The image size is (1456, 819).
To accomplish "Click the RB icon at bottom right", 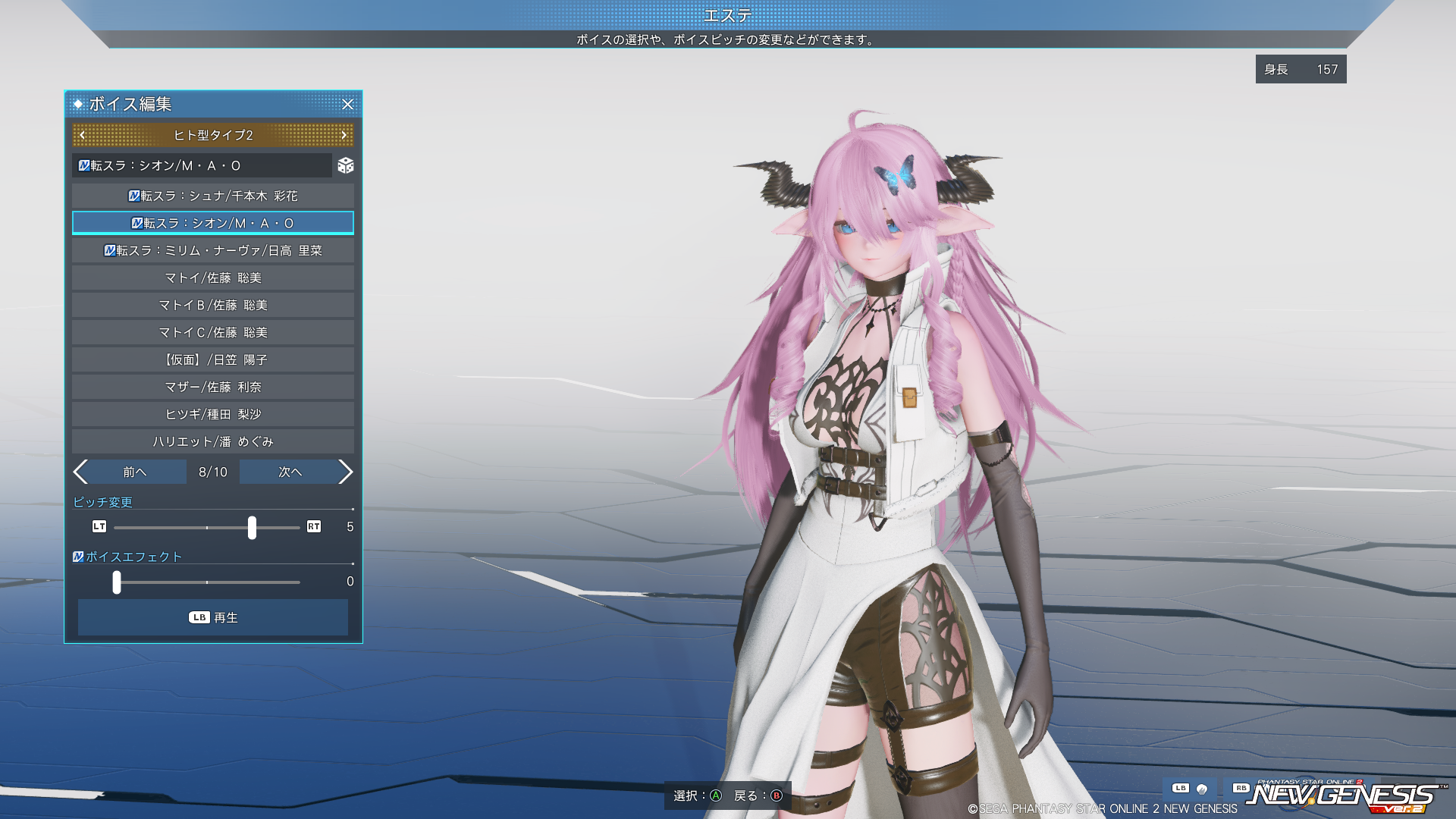I will tap(1241, 788).
